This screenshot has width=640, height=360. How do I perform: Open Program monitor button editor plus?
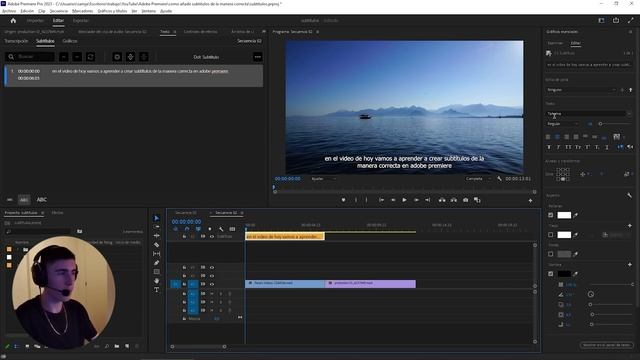pyautogui.click(x=530, y=200)
